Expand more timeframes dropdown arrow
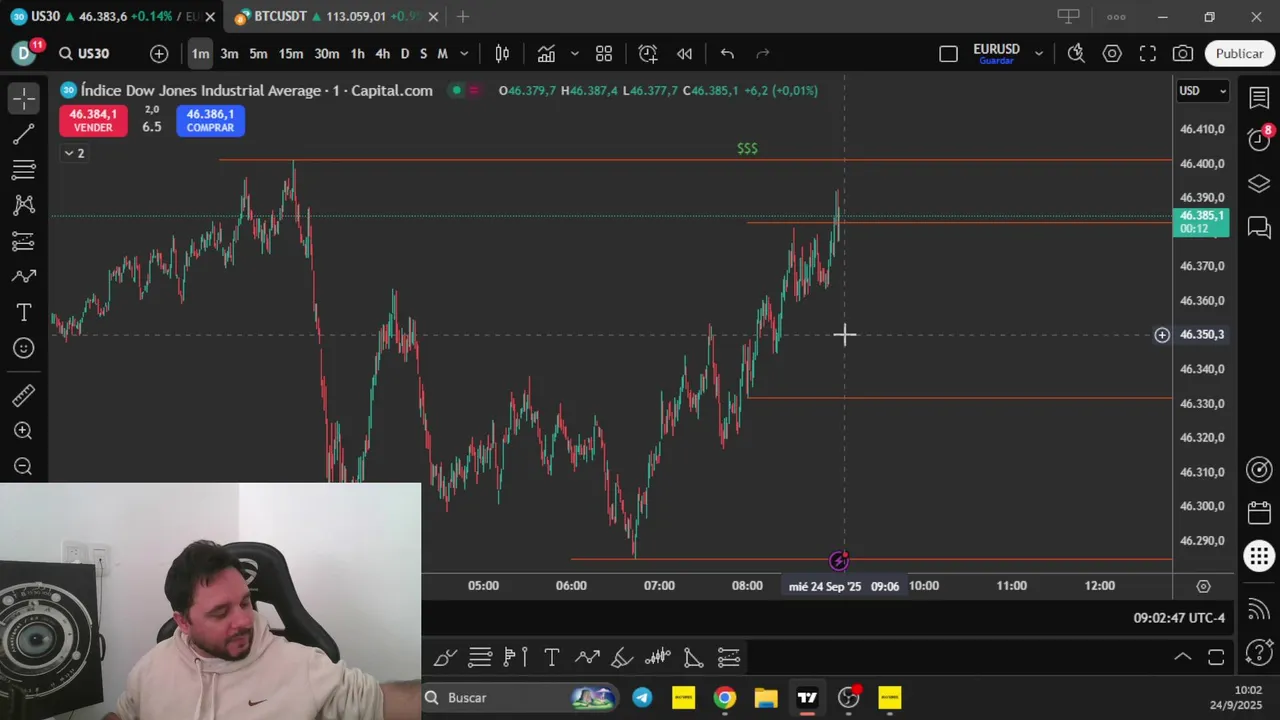Image resolution: width=1280 pixels, height=720 pixels. (x=464, y=54)
